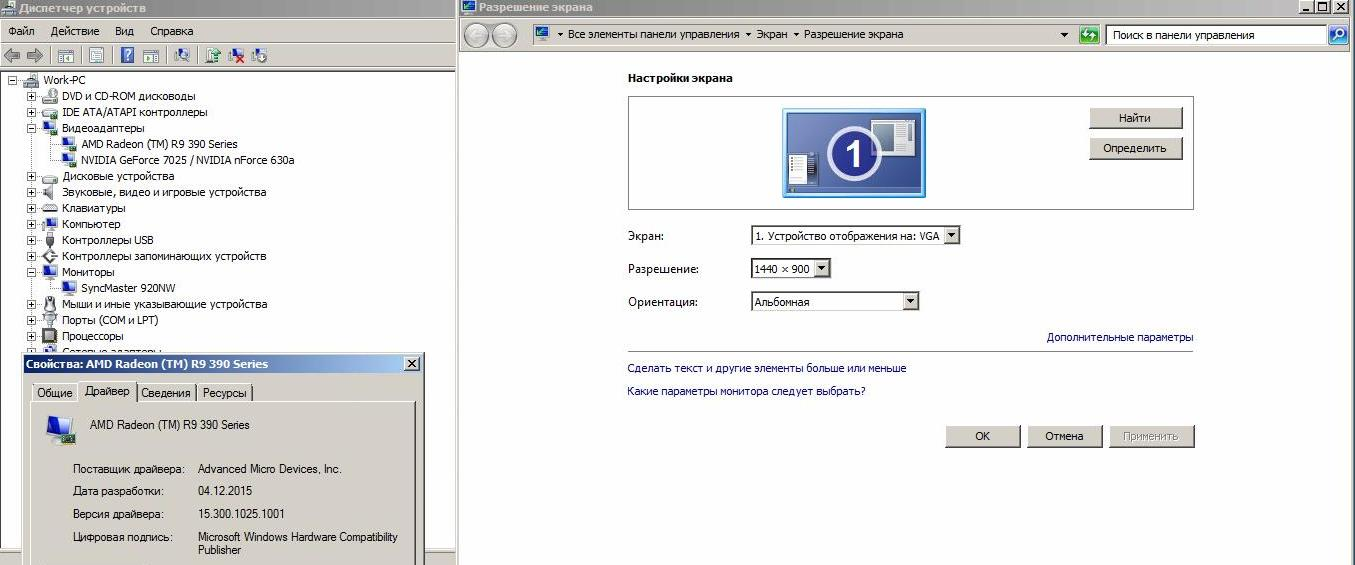Viewport: 1355px width, 565px height.
Task: Open the Разрешение dropdown showing 1440 × 900
Action: click(x=822, y=269)
